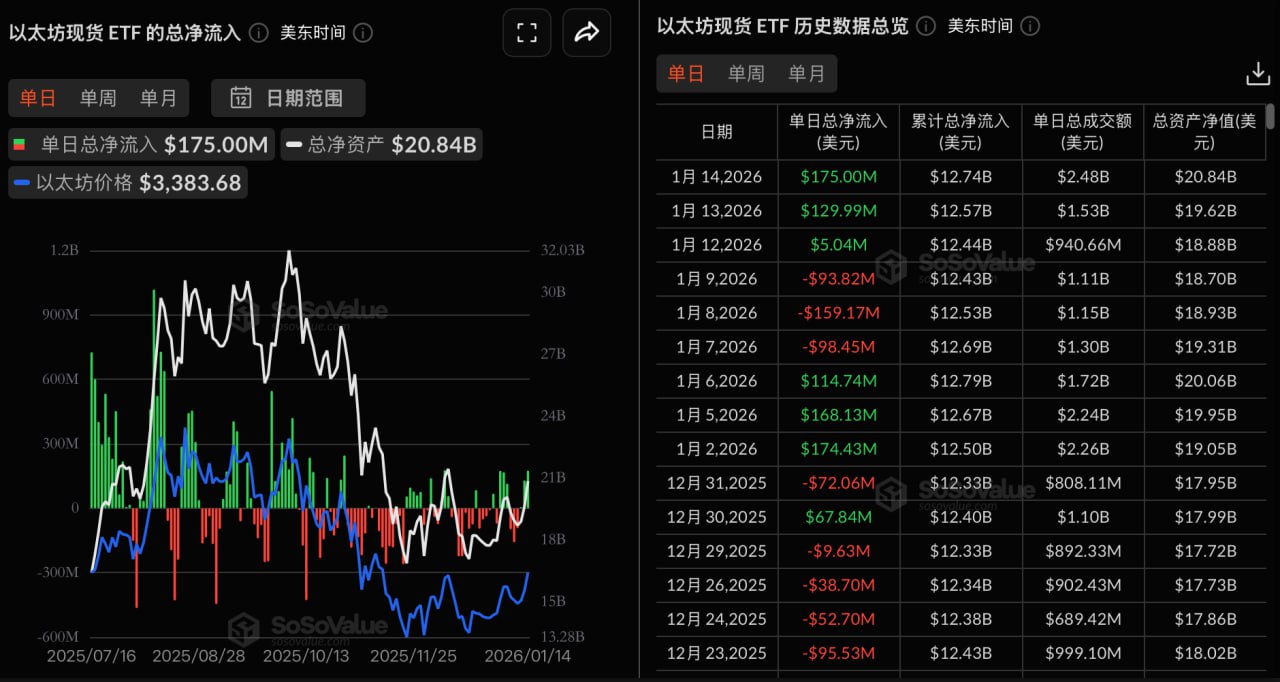
Task: Click the 累计总净流入 column header
Action: pos(960,131)
